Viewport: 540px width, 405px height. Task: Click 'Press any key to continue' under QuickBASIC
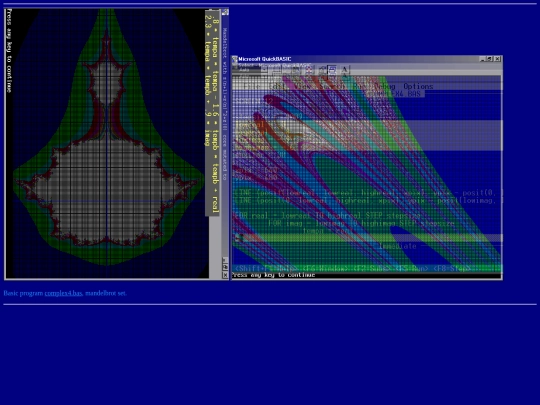pos(273,275)
